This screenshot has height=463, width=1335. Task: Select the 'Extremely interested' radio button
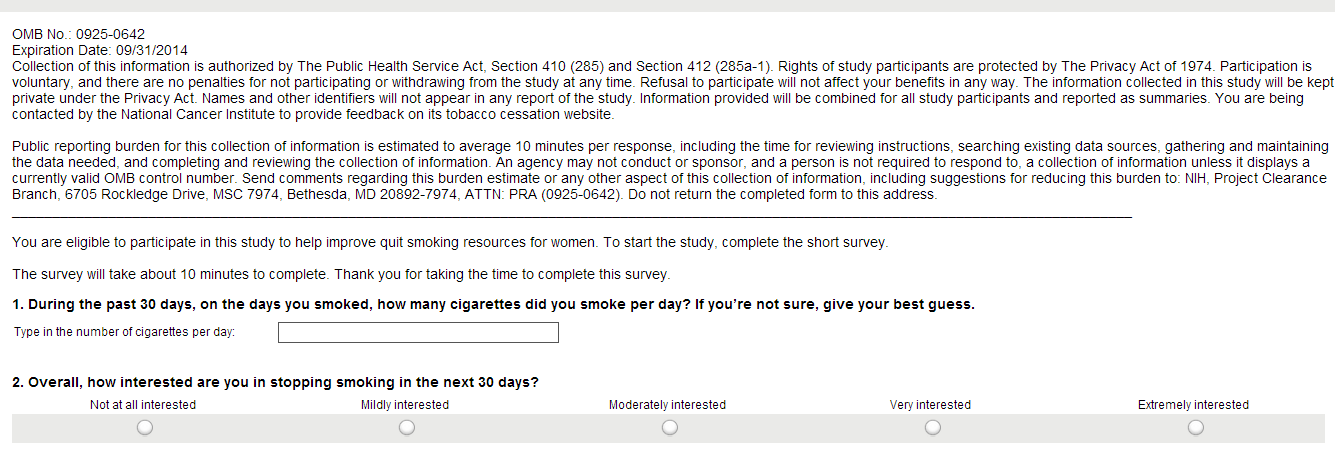[x=1195, y=428]
